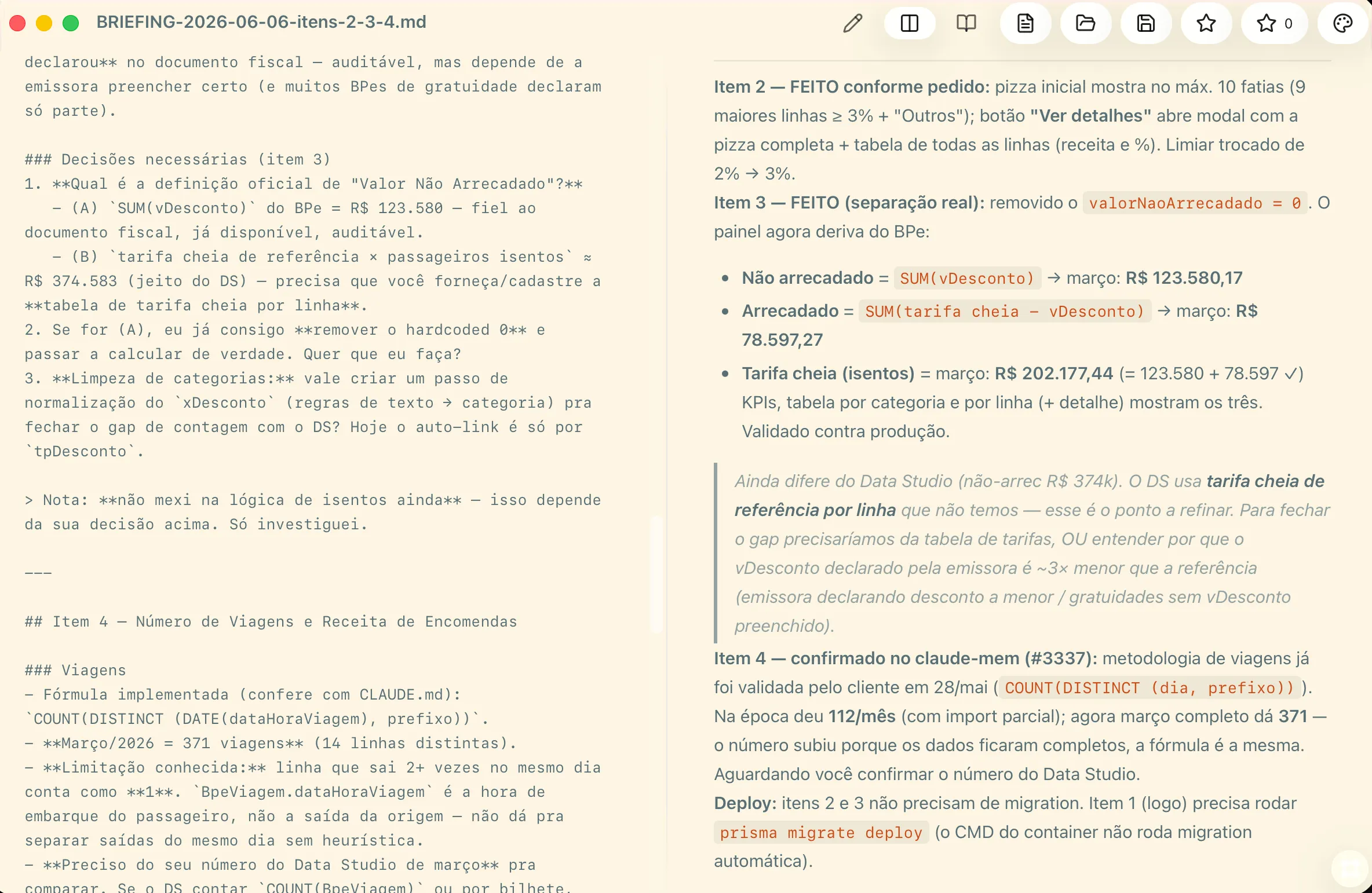Click the bold 'Deploy:' label in preview
This screenshot has height=893, width=1372.
[745, 803]
